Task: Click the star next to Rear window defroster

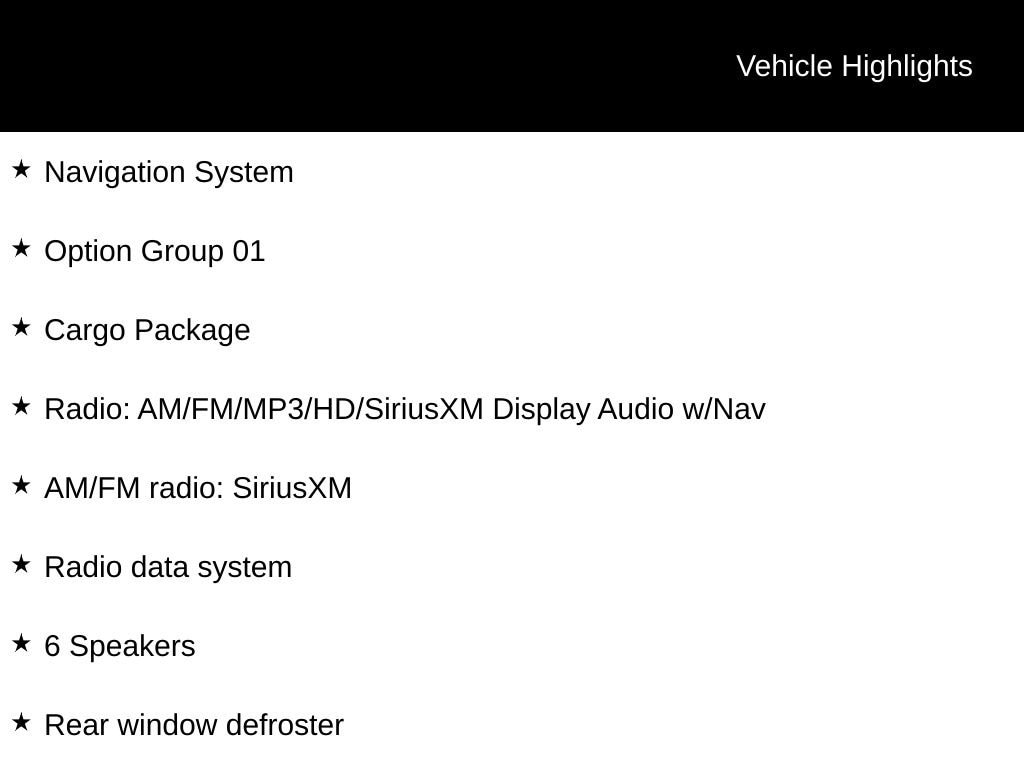Action: pyautogui.click(x=21, y=723)
